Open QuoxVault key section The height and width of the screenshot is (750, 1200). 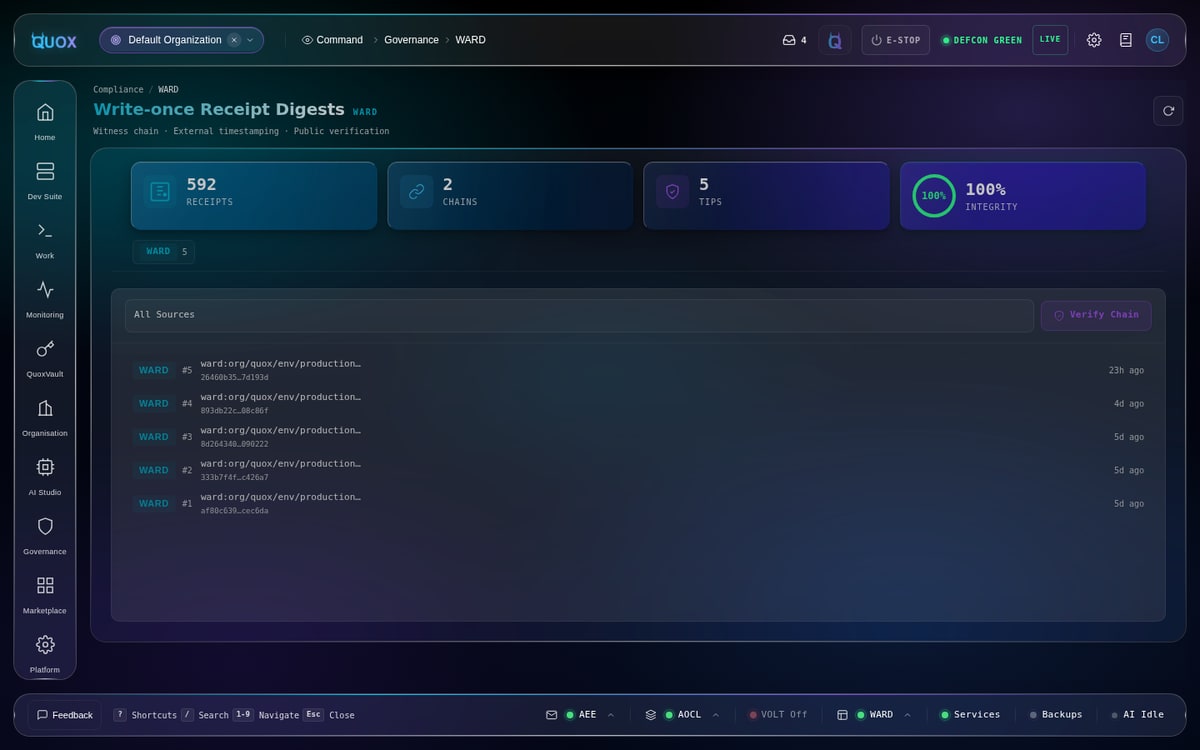45,356
